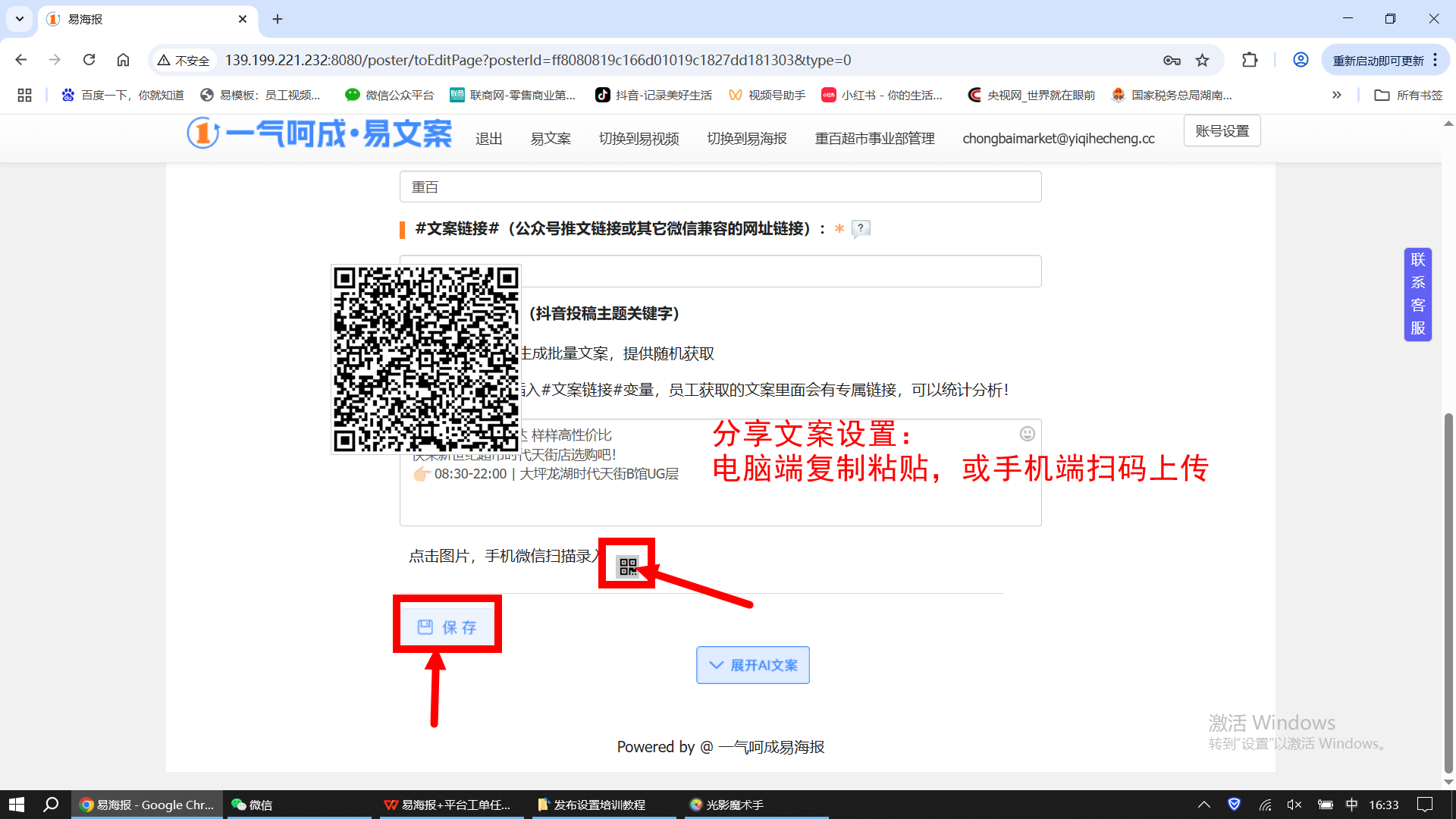Click the 不安全 site security warning

[x=184, y=60]
